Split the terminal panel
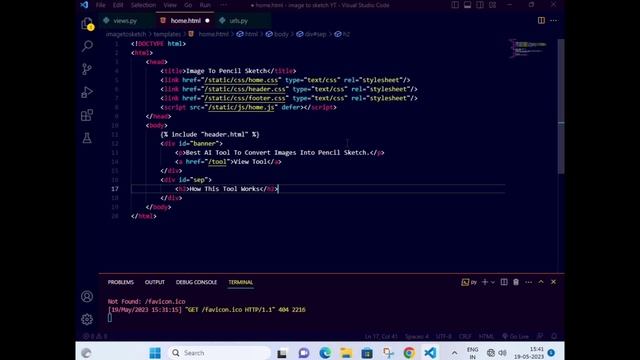640x360 pixels. tap(504, 282)
